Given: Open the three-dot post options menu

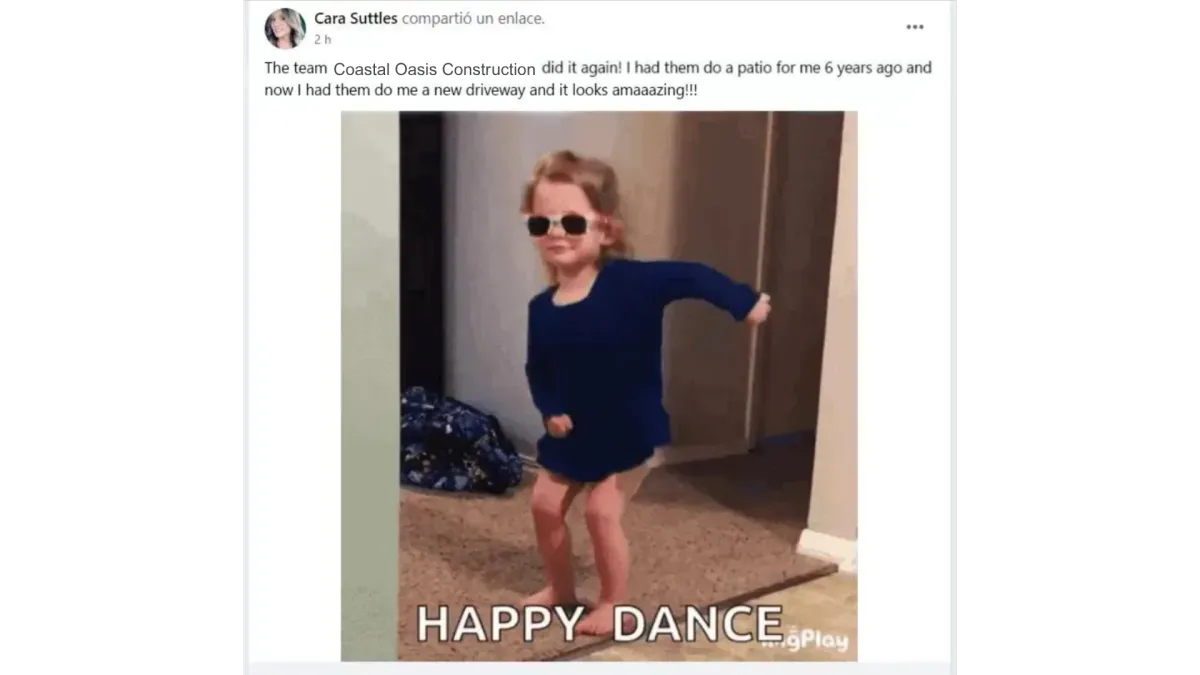Looking at the screenshot, I should pyautogui.click(x=914, y=27).
